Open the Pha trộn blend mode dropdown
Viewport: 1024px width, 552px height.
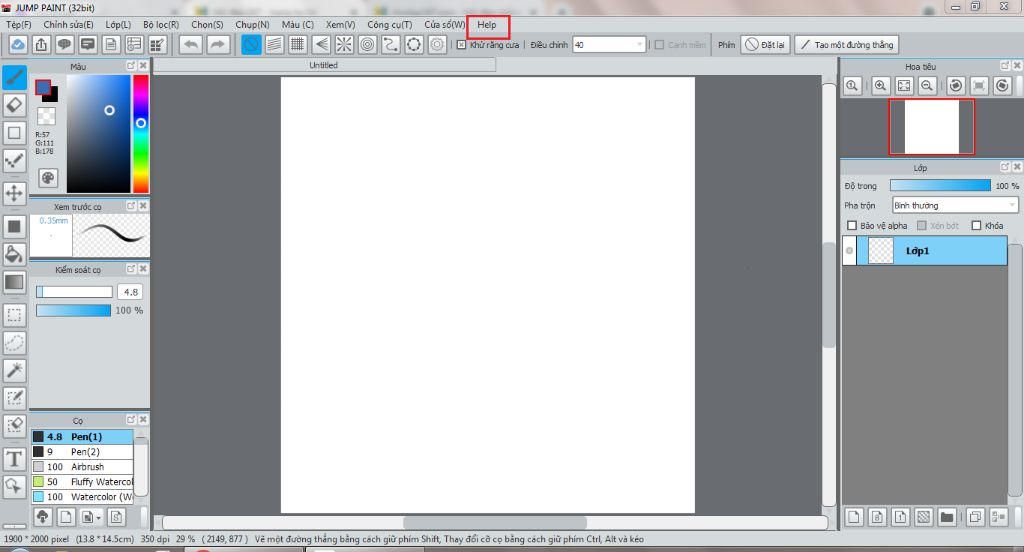(x=1012, y=205)
